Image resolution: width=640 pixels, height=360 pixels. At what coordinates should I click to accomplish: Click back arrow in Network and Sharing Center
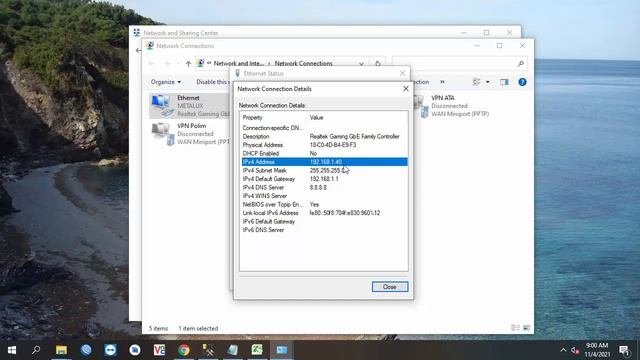138,51
